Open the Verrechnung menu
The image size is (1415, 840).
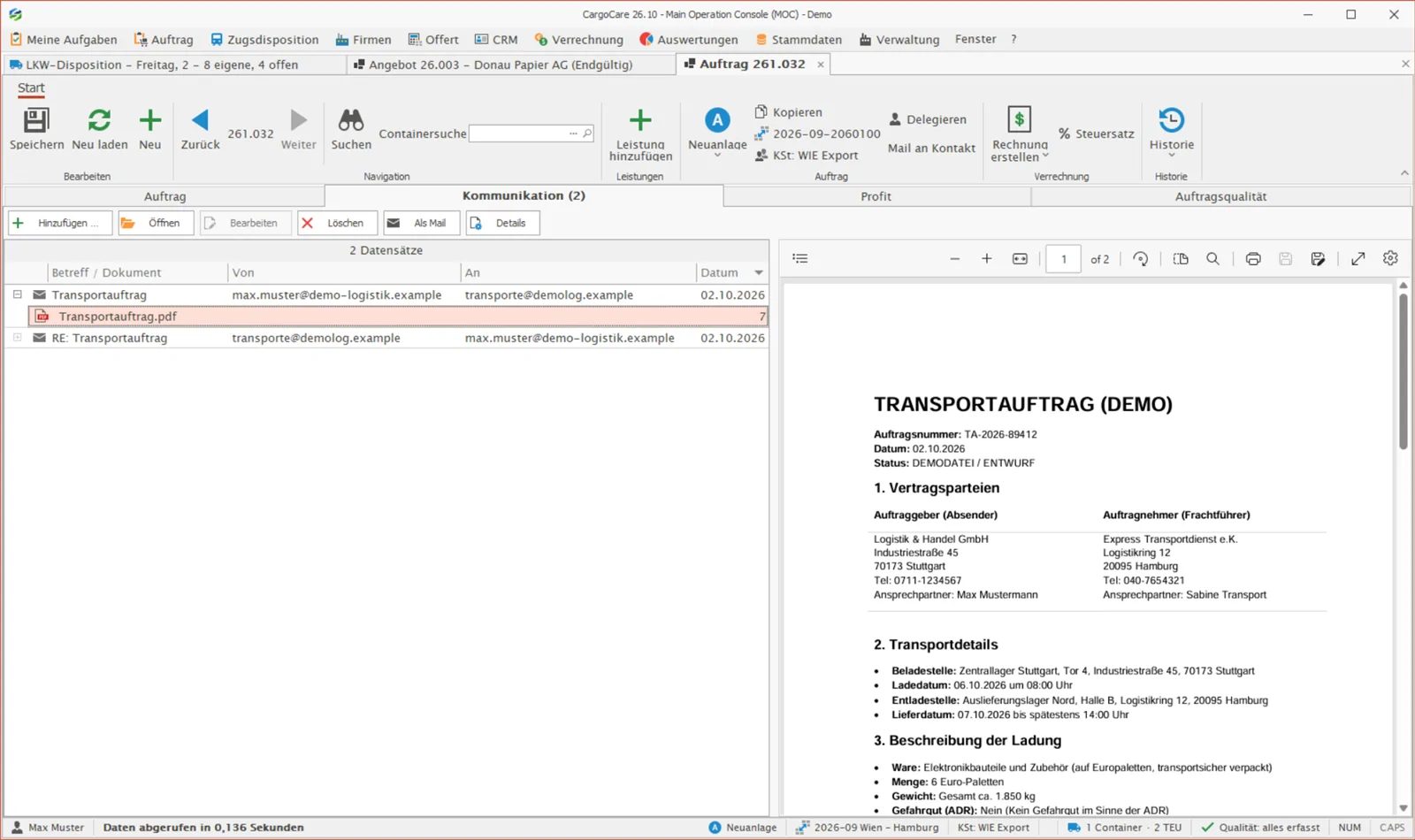[579, 40]
